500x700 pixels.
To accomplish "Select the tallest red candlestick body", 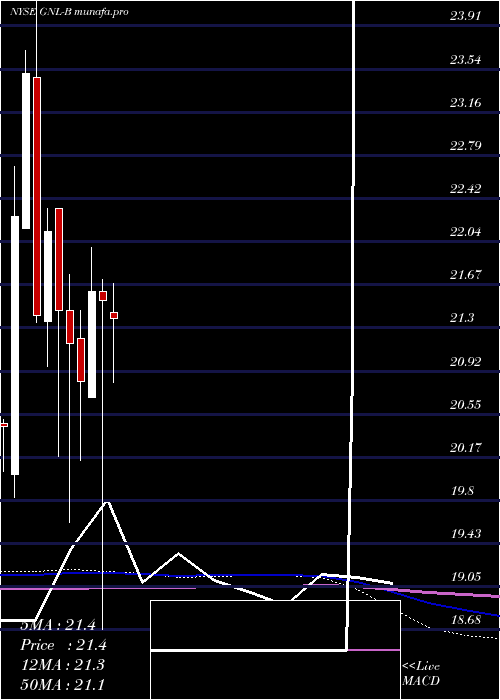I will pos(37,196).
